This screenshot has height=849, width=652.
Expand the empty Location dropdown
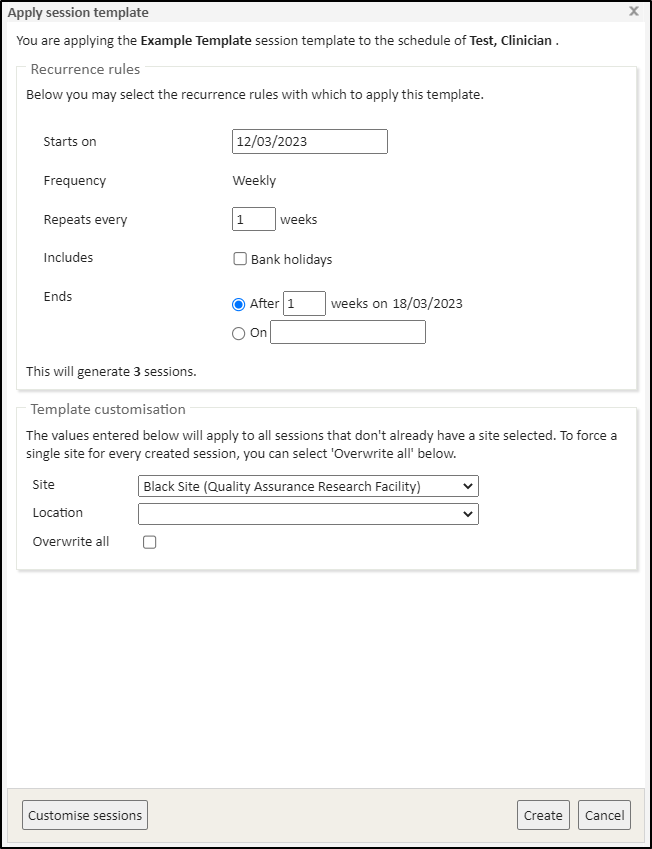[x=308, y=514]
